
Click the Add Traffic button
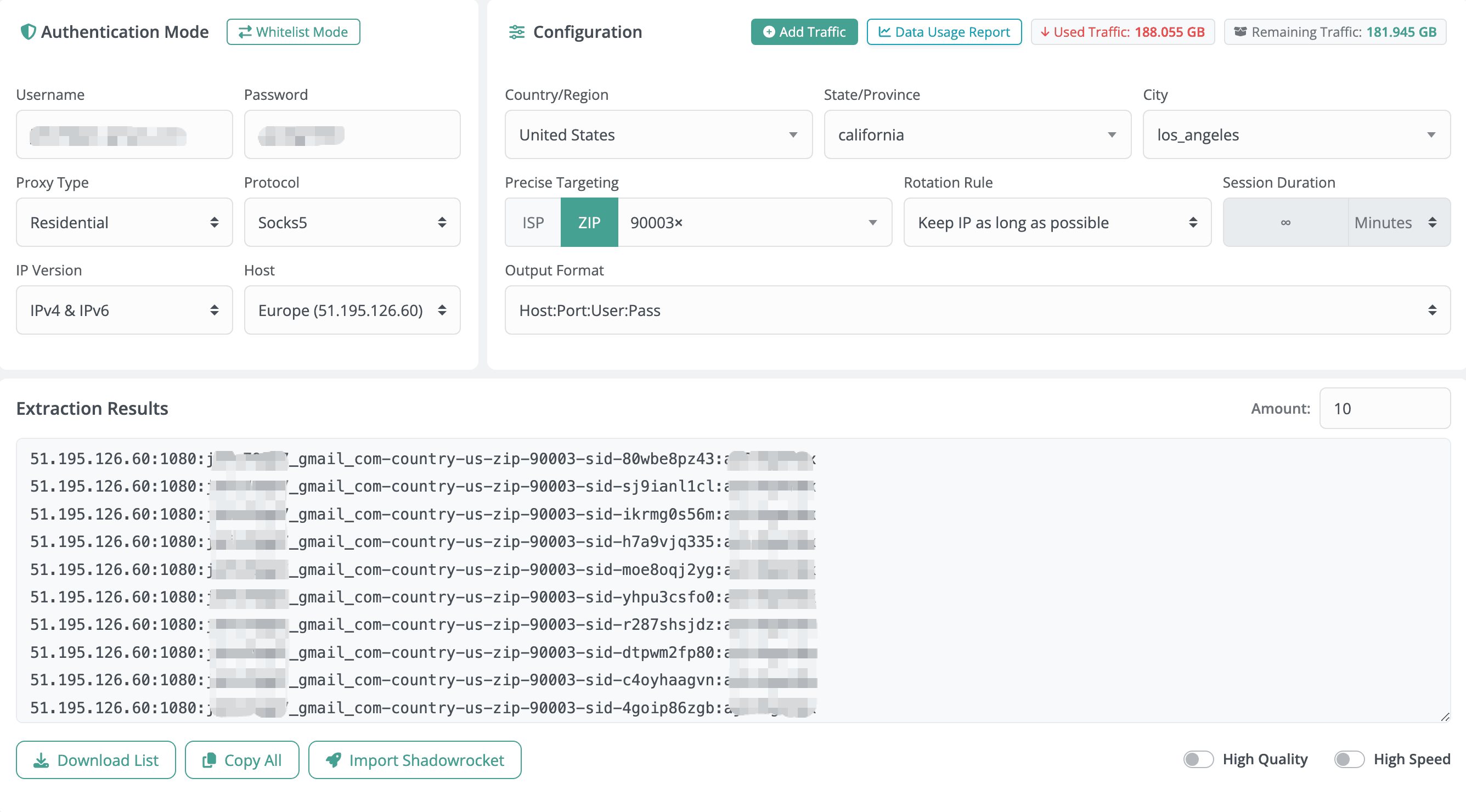tap(804, 32)
